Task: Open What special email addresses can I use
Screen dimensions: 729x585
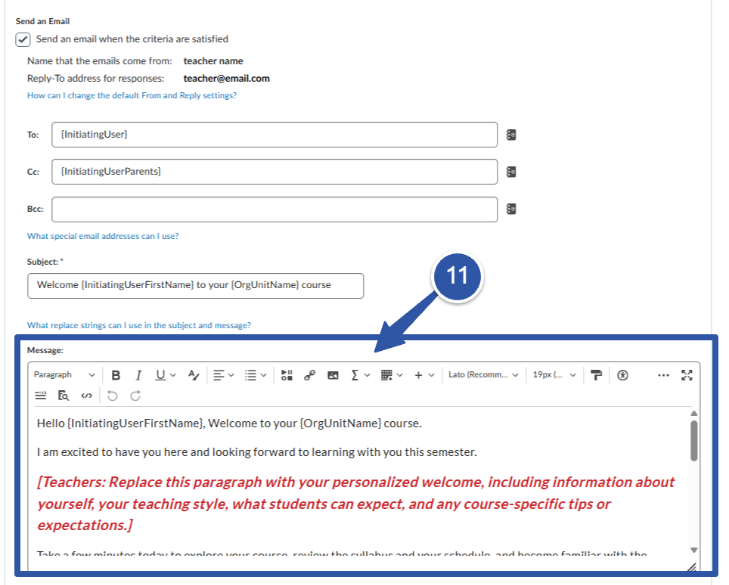Action: pyautogui.click(x=103, y=236)
